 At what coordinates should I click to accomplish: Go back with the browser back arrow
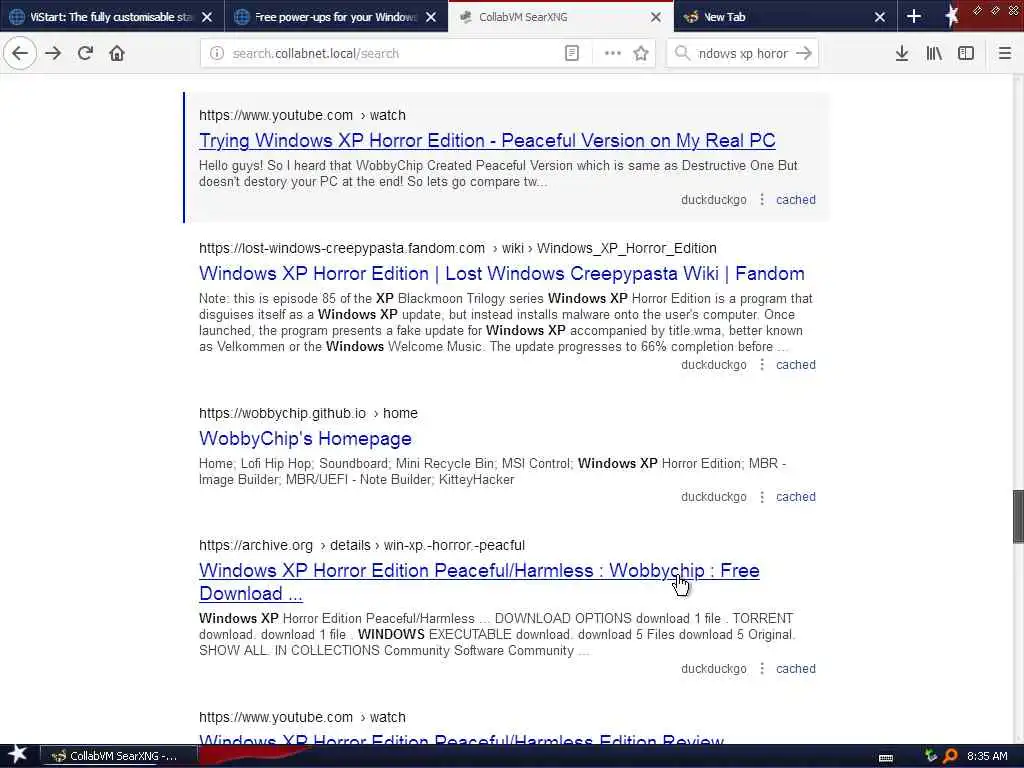click(20, 54)
